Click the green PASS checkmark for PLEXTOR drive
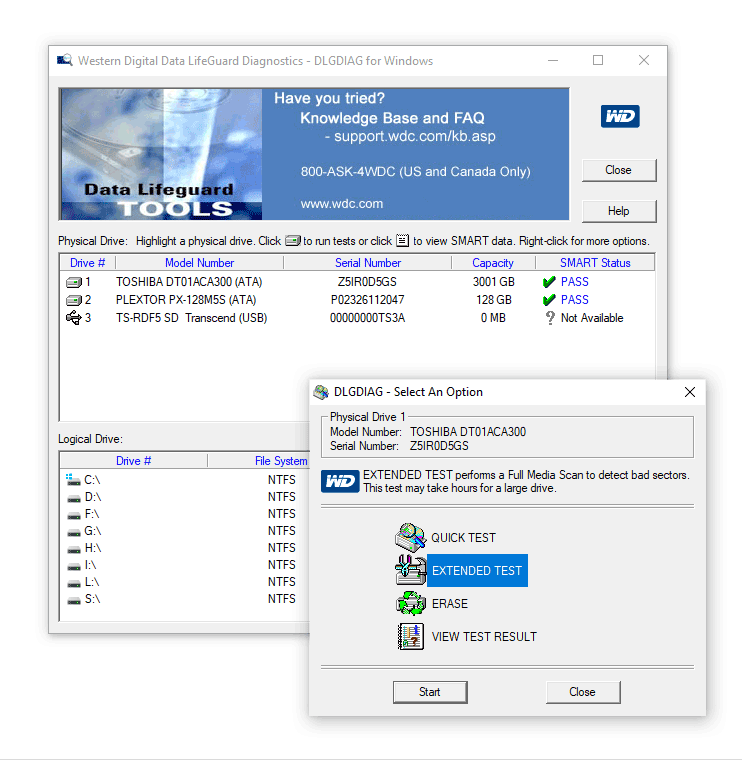Viewport: 742px width, 760px height. click(x=549, y=300)
